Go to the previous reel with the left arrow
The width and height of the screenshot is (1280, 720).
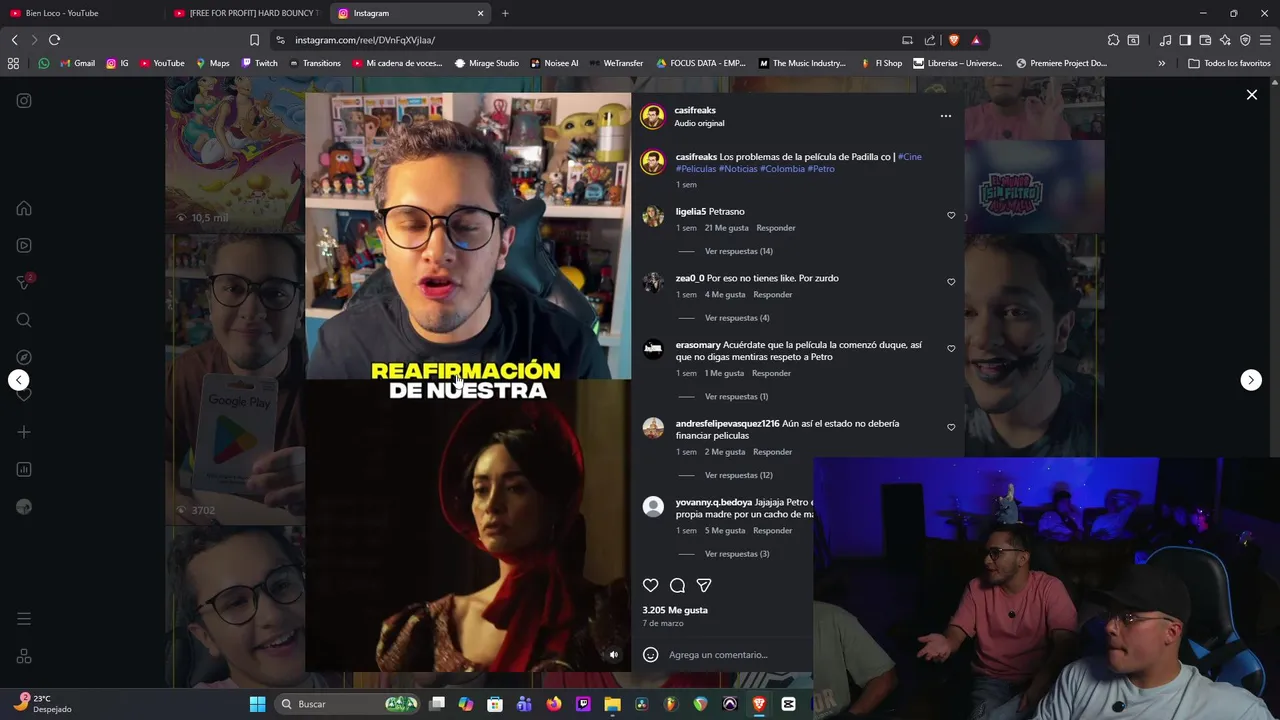pyautogui.click(x=19, y=380)
